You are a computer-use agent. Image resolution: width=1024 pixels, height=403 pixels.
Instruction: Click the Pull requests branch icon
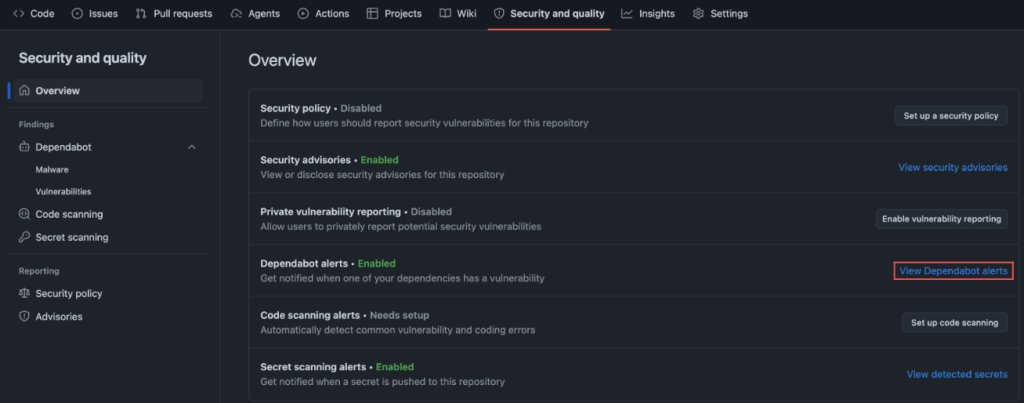(141, 13)
